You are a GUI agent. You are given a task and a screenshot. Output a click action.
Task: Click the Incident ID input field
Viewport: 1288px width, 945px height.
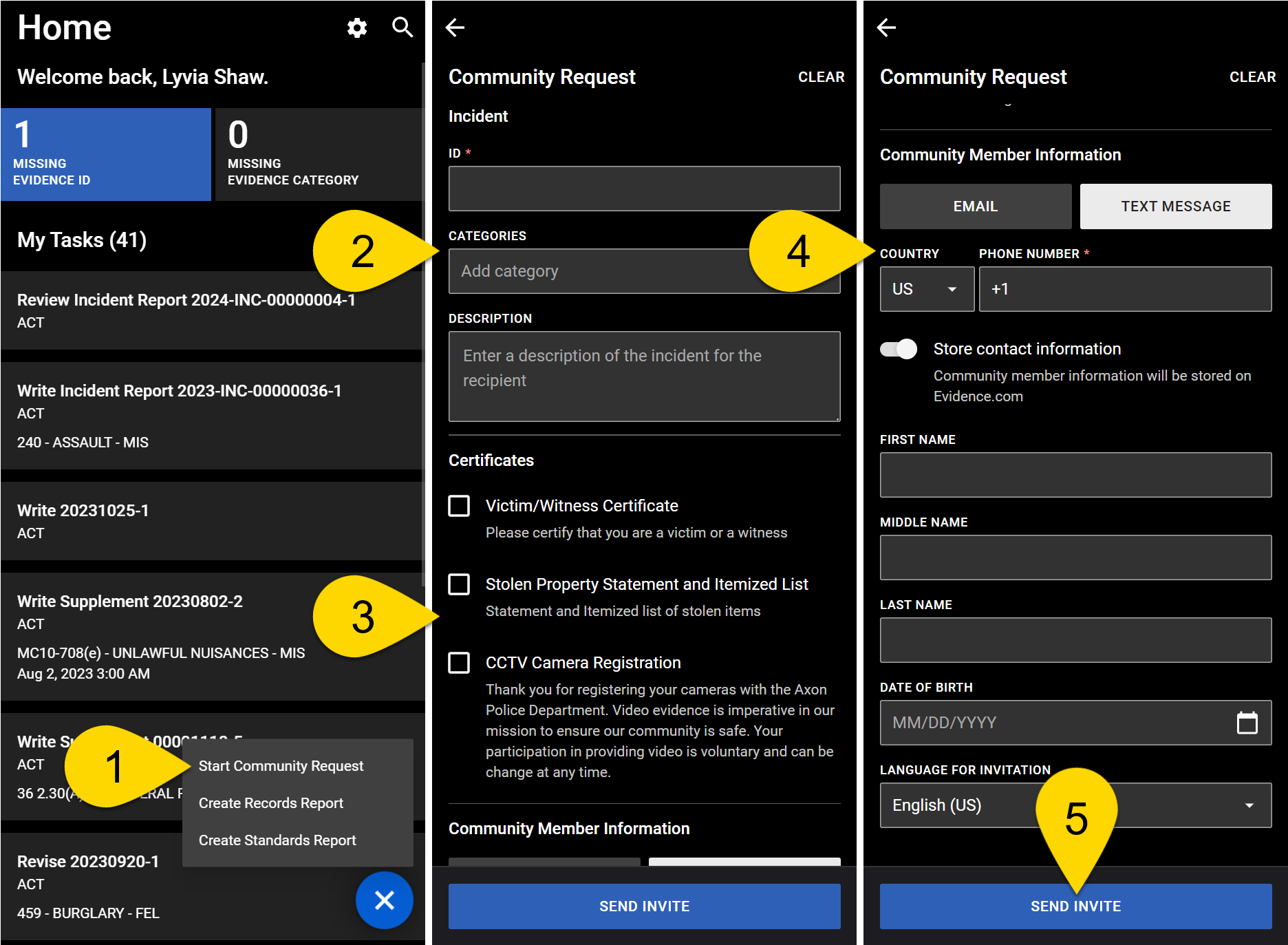click(644, 189)
